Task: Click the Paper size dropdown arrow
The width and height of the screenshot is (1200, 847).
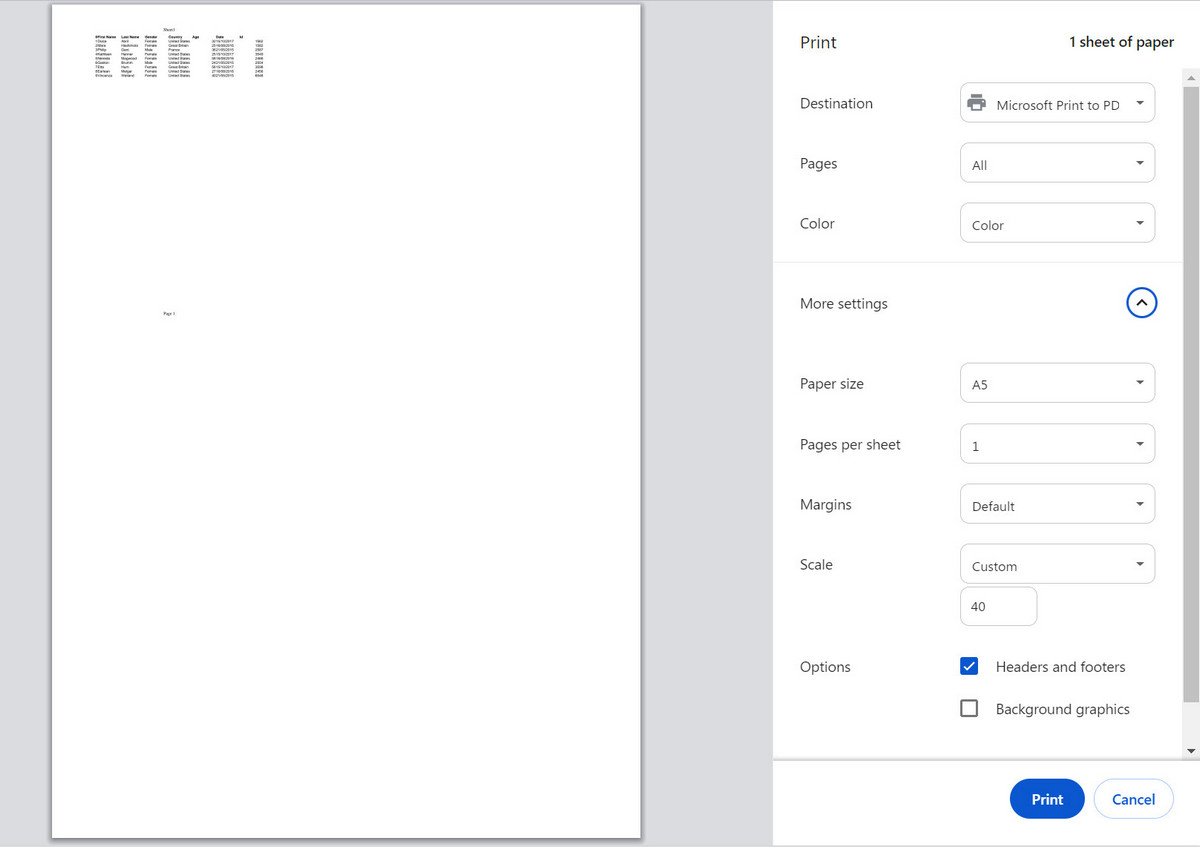Action: [x=1138, y=382]
